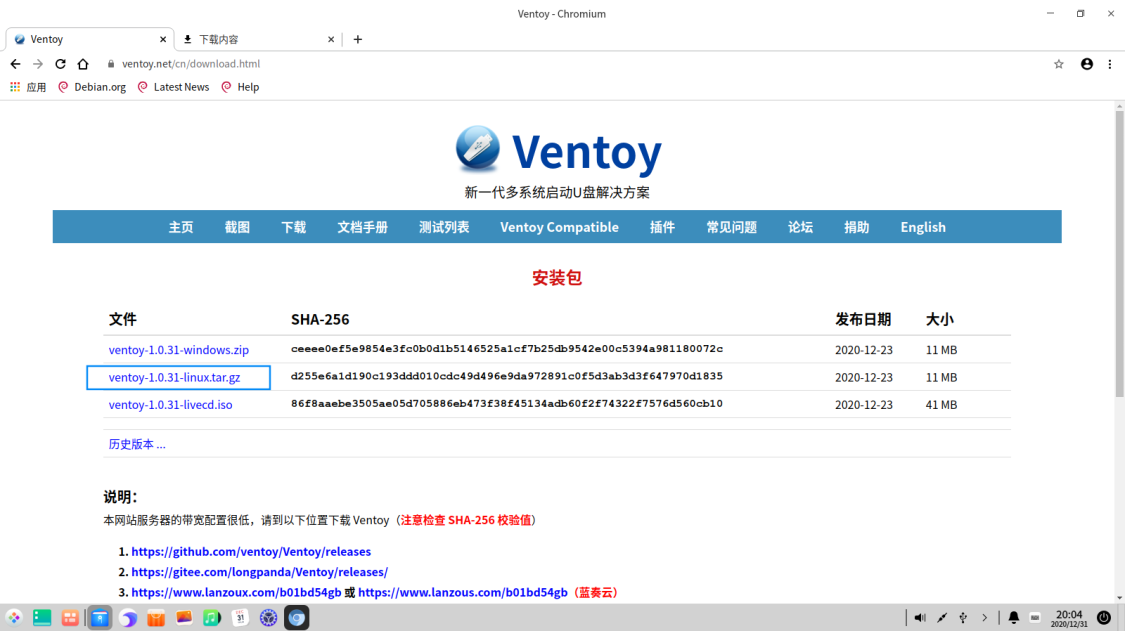Viewport: 1125px width, 631px height.
Task: Close the 下载内容 tab
Action: 331,39
